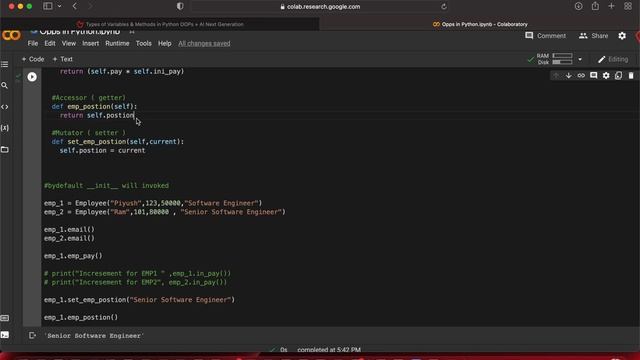Open the terminal icon in sidebar
The image size is (640, 360).
[5, 335]
